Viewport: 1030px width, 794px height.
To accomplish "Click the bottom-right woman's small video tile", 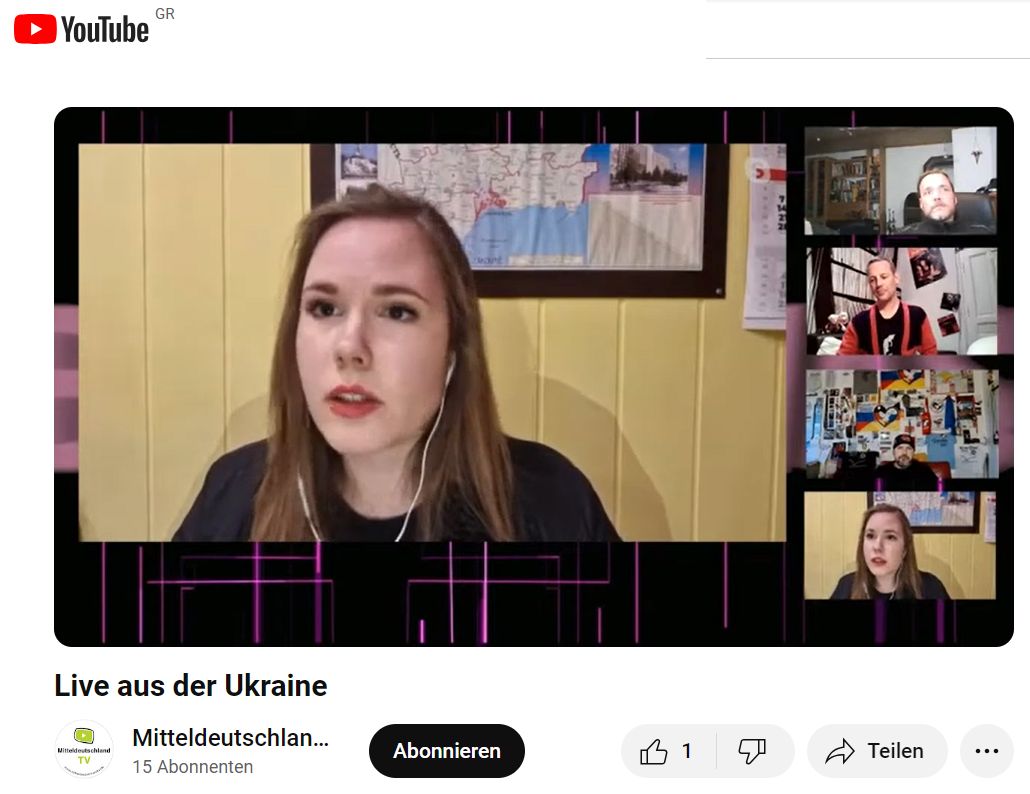I will (900, 545).
